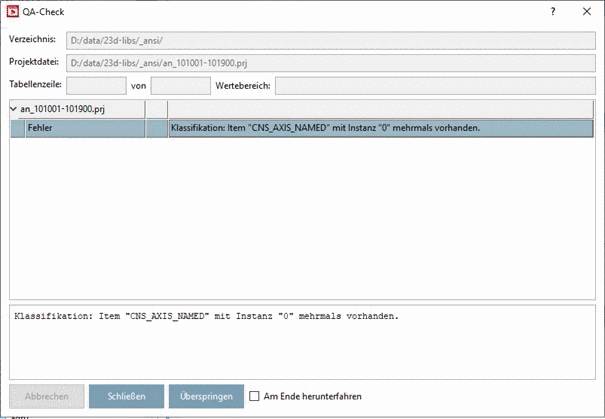605x419 pixels.
Task: Click the Abbrechen button
Action: pos(47,396)
